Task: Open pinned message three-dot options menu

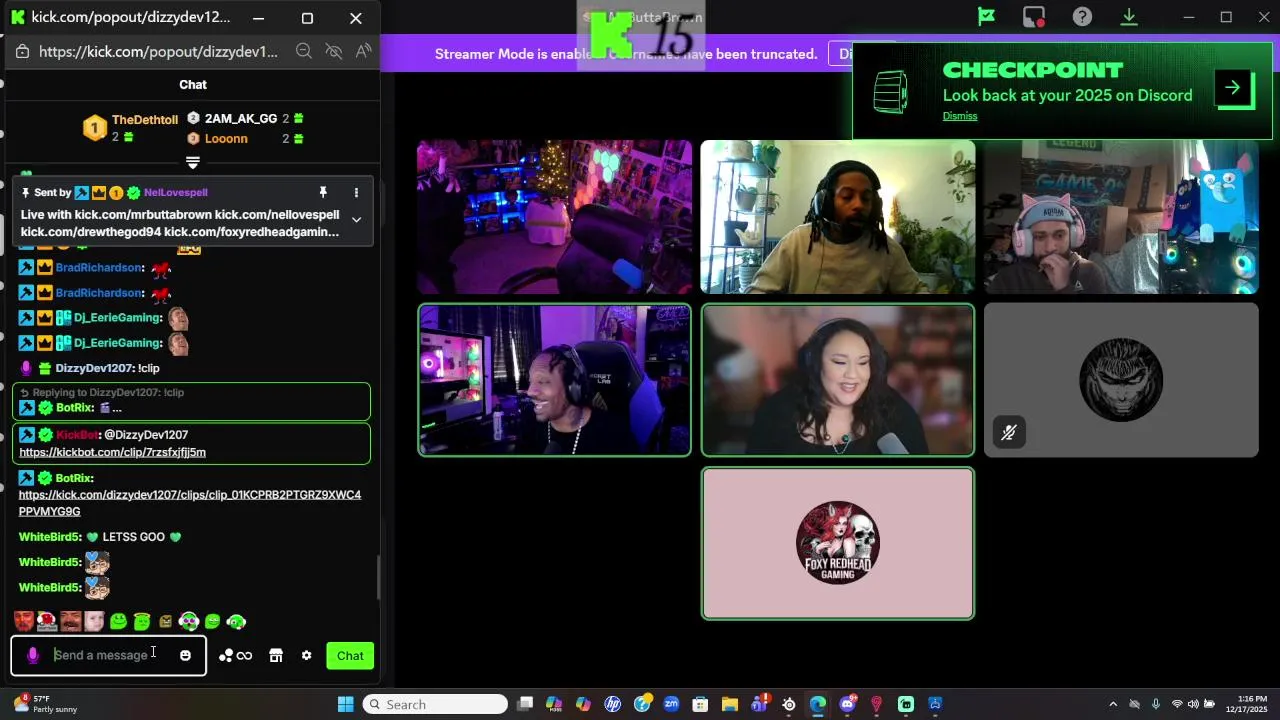Action: coord(356,192)
